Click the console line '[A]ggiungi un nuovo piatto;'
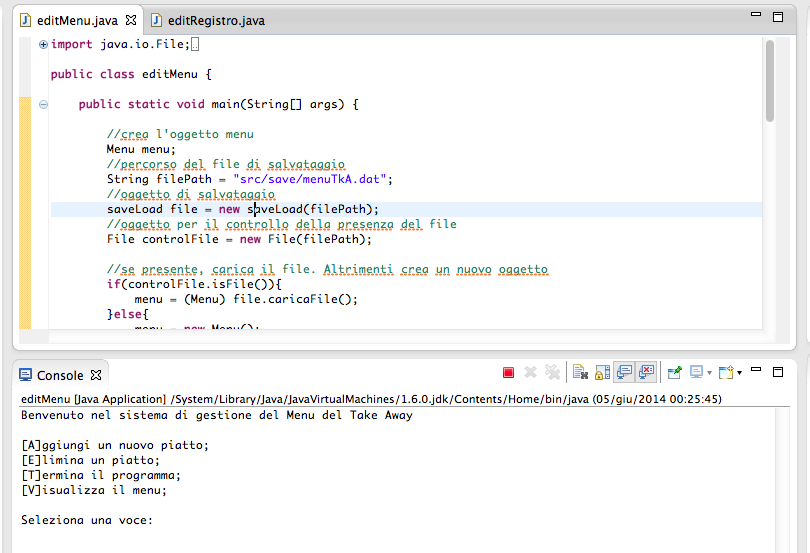Viewport: 810px width, 553px height. click(115, 445)
